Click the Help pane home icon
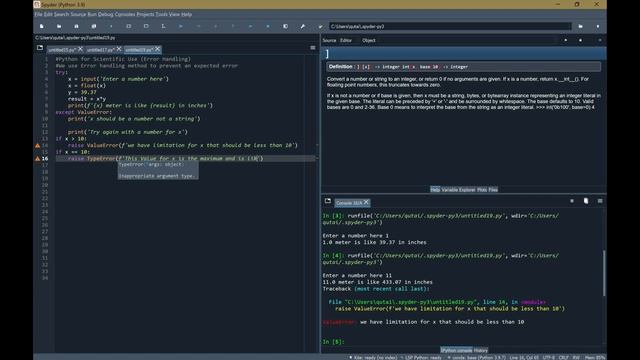The height and width of the screenshot is (360, 640). pos(566,40)
